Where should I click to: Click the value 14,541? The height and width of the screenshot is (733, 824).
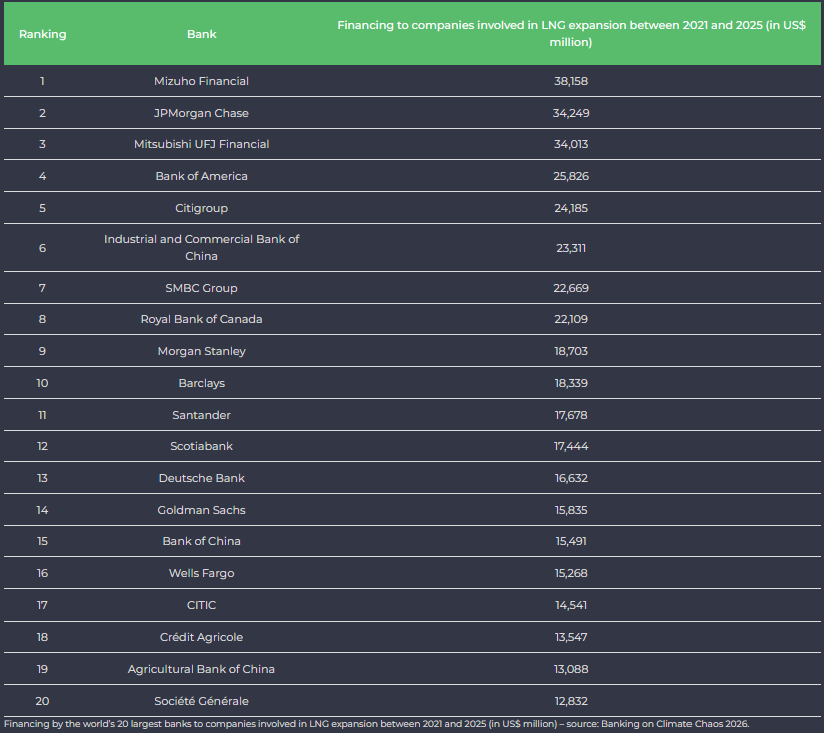(571, 605)
